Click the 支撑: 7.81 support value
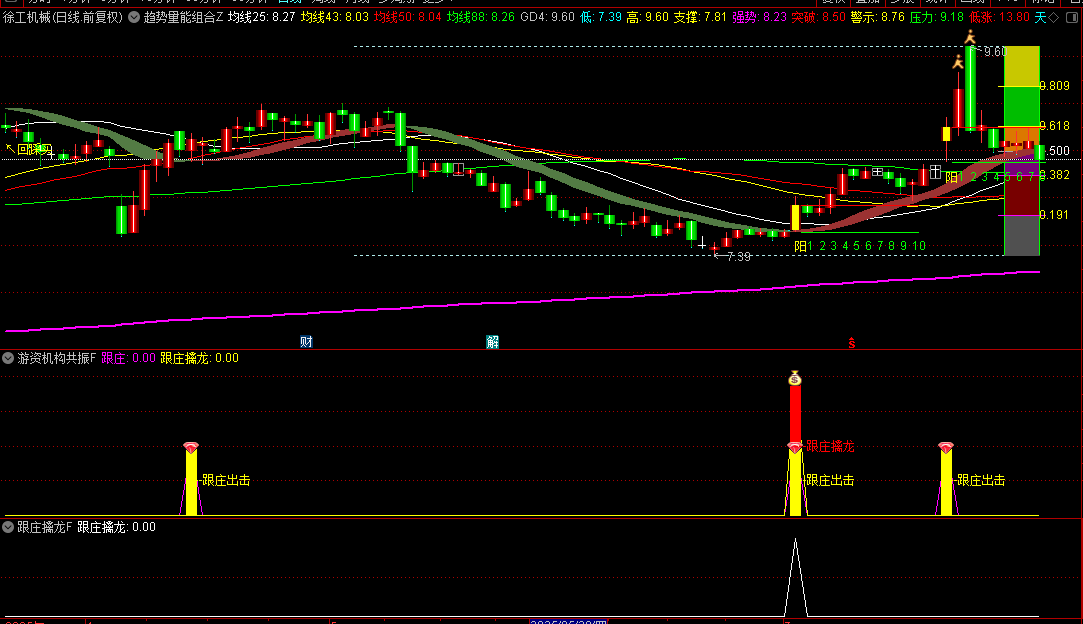Viewport: 1083px width, 624px height. (700, 17)
